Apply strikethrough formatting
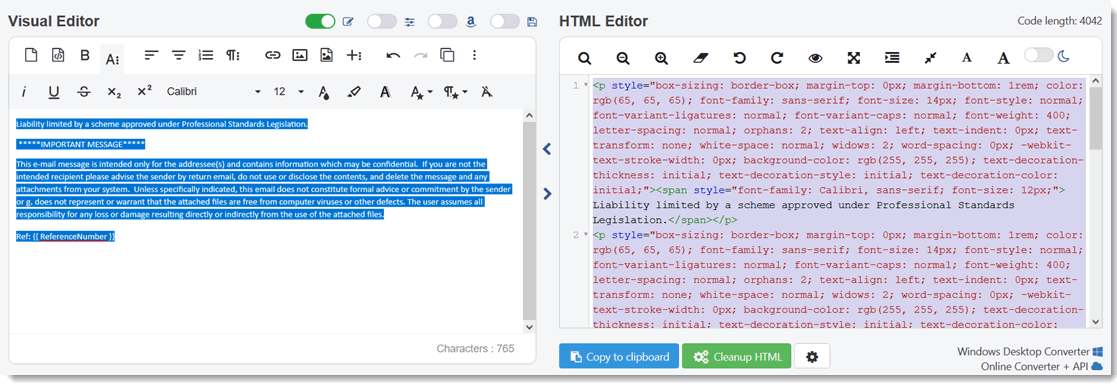Viewport: 1117px width, 384px height. pyautogui.click(x=84, y=91)
